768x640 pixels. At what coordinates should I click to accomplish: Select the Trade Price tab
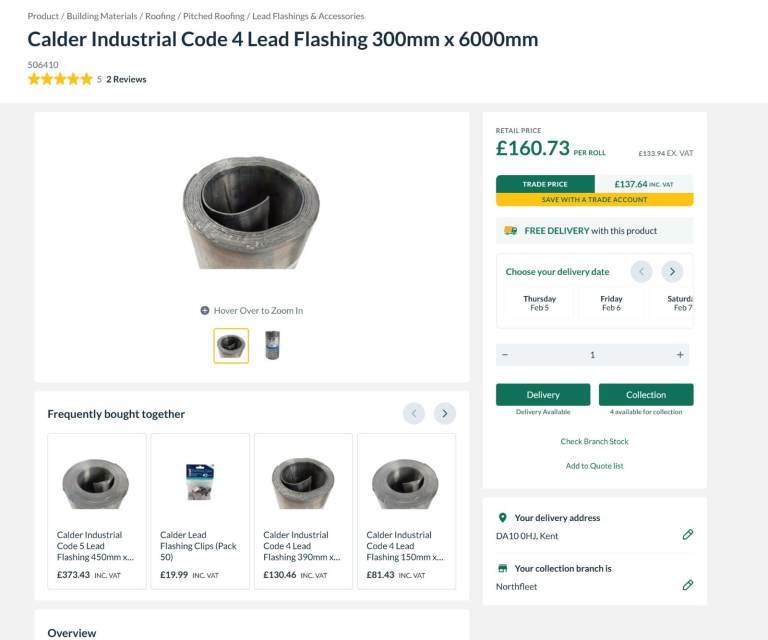(545, 184)
